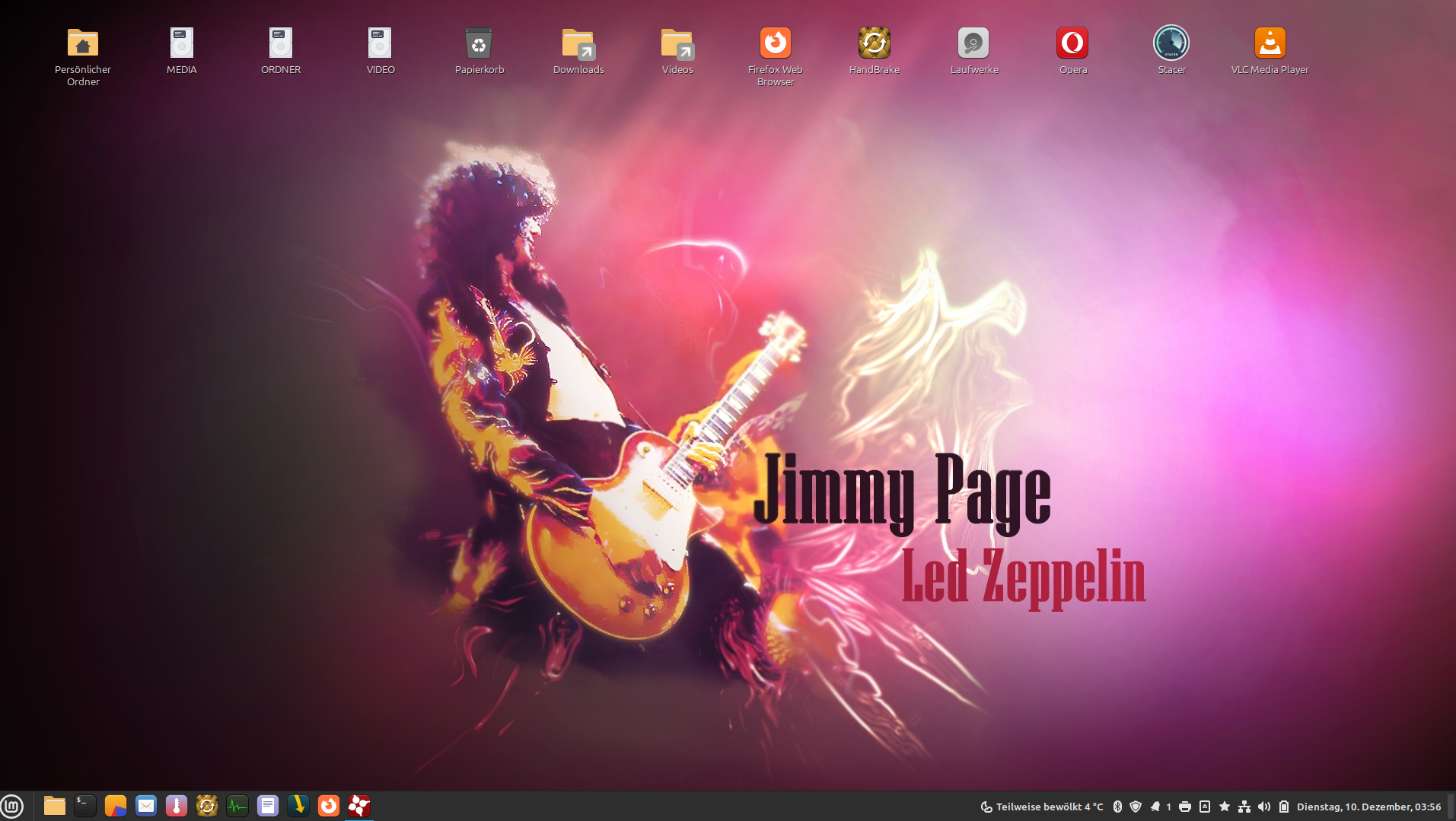1456x821 pixels.
Task: Open the text editor in panel
Action: [268, 806]
